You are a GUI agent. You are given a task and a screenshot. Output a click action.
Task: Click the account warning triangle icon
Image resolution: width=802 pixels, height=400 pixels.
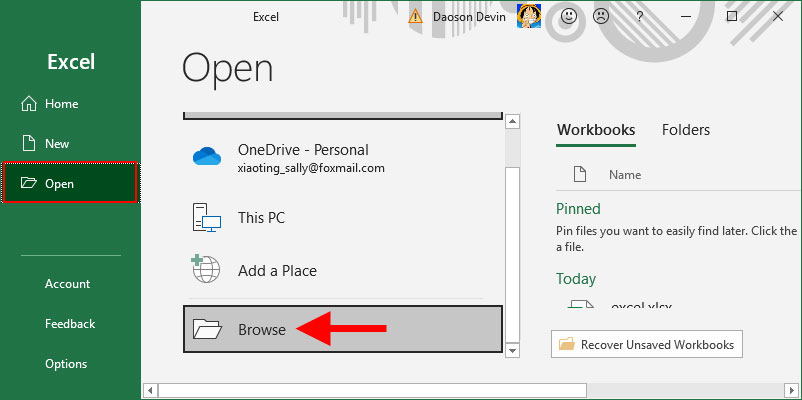415,17
